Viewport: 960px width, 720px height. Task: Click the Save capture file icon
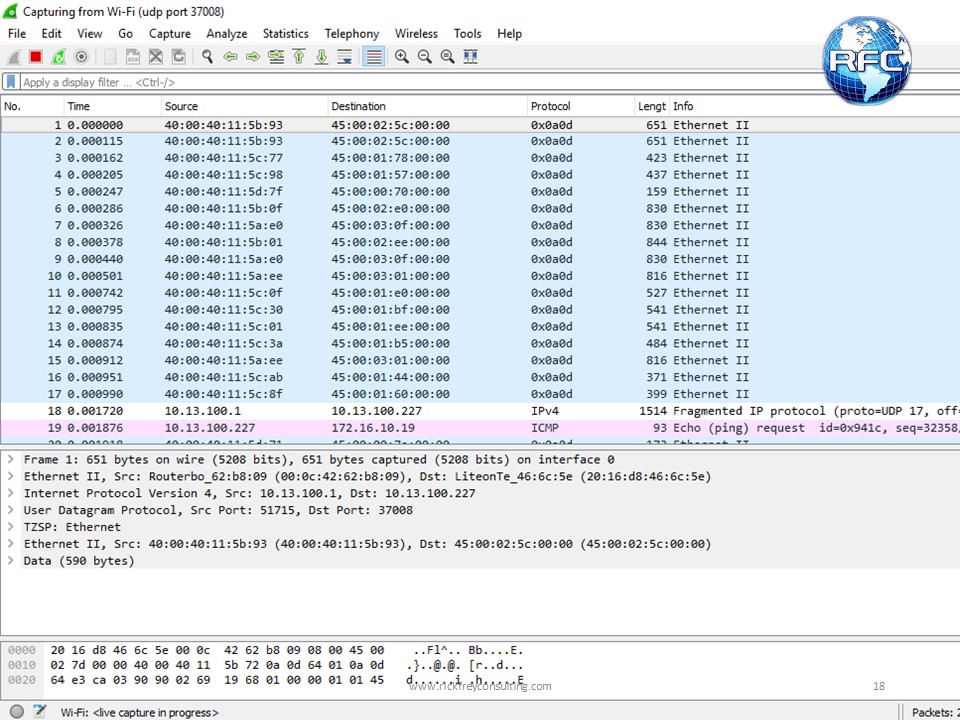click(133, 57)
